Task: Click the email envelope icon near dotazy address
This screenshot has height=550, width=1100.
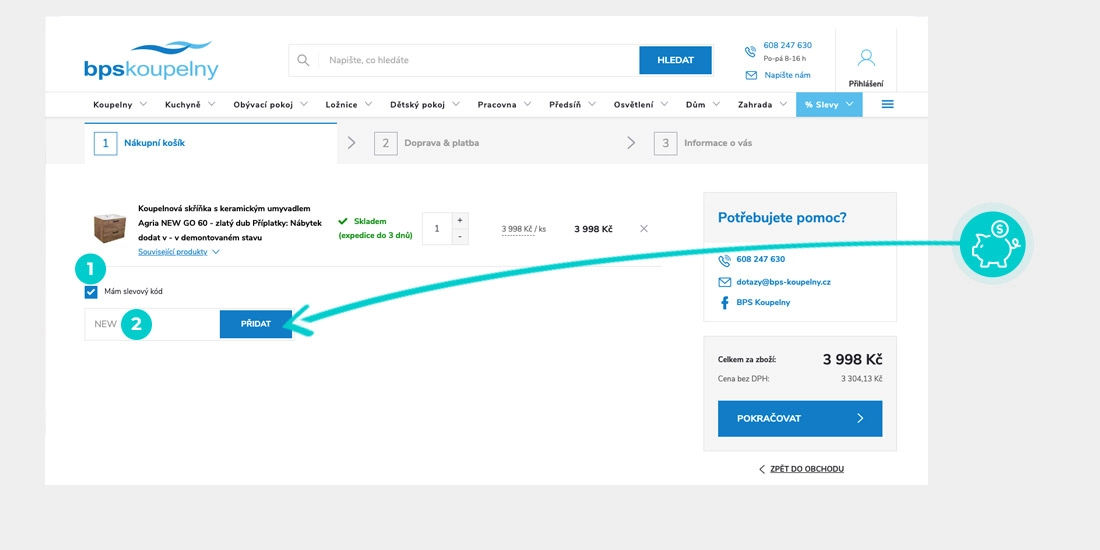Action: pyautogui.click(x=724, y=282)
